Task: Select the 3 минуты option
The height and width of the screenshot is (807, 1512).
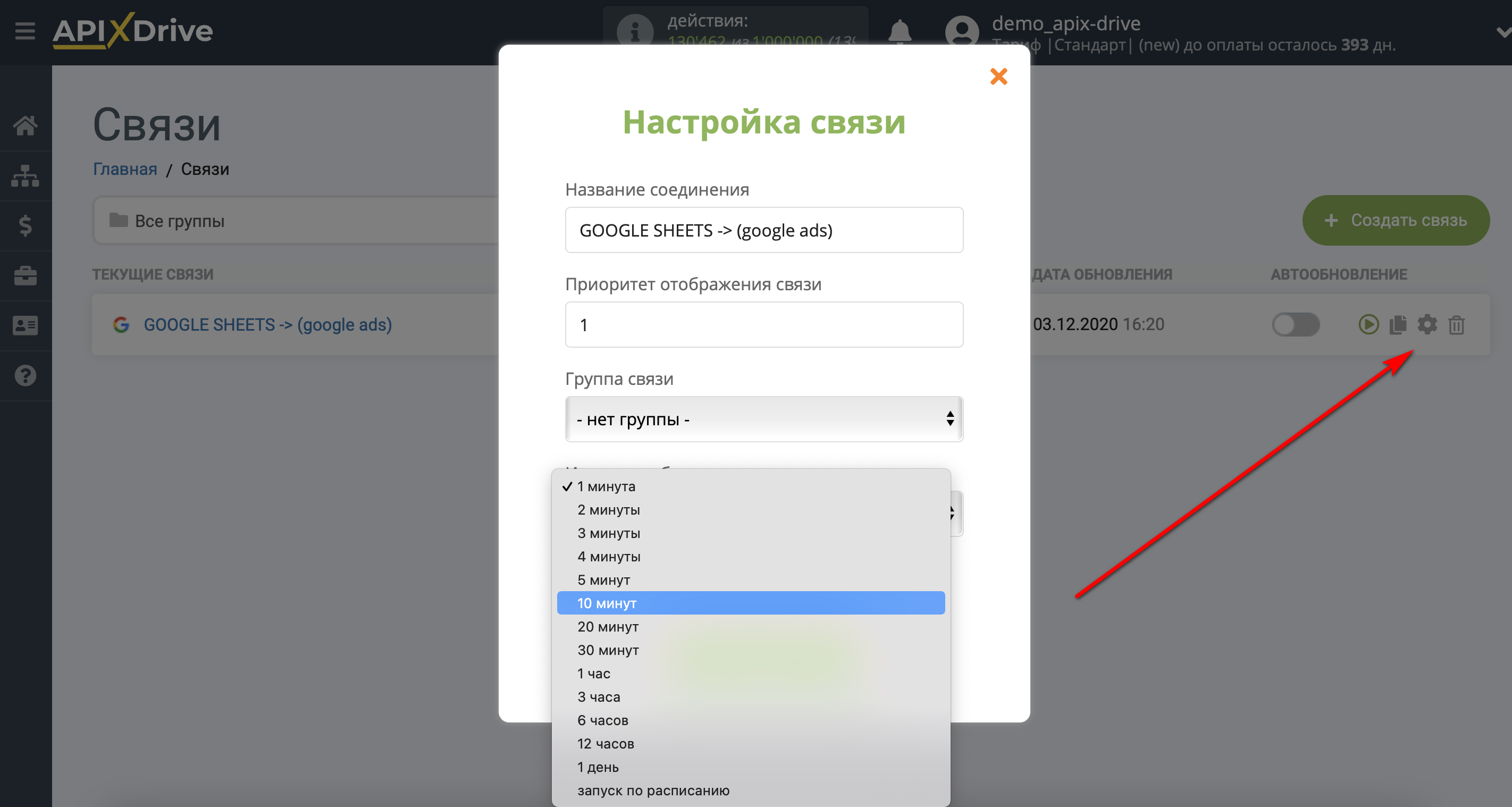Action: pos(751,534)
